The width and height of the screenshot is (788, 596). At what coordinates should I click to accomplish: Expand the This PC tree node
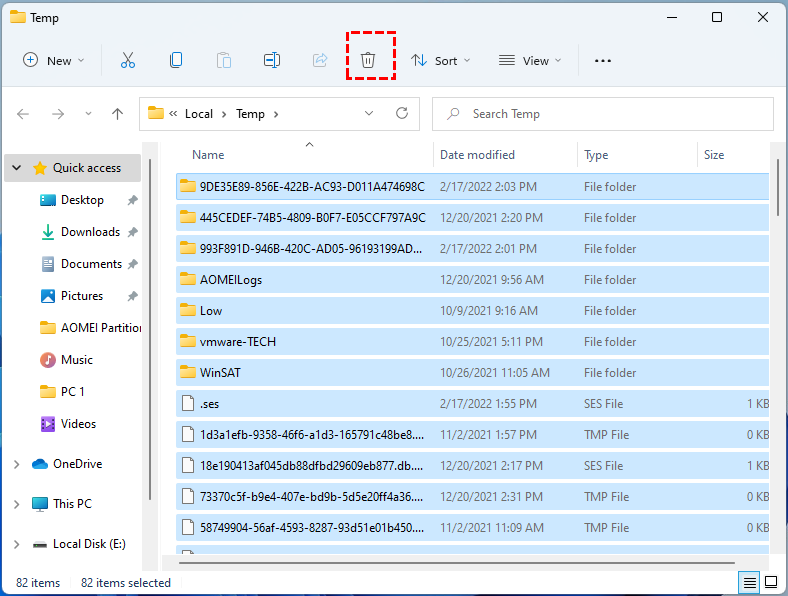click(16, 504)
